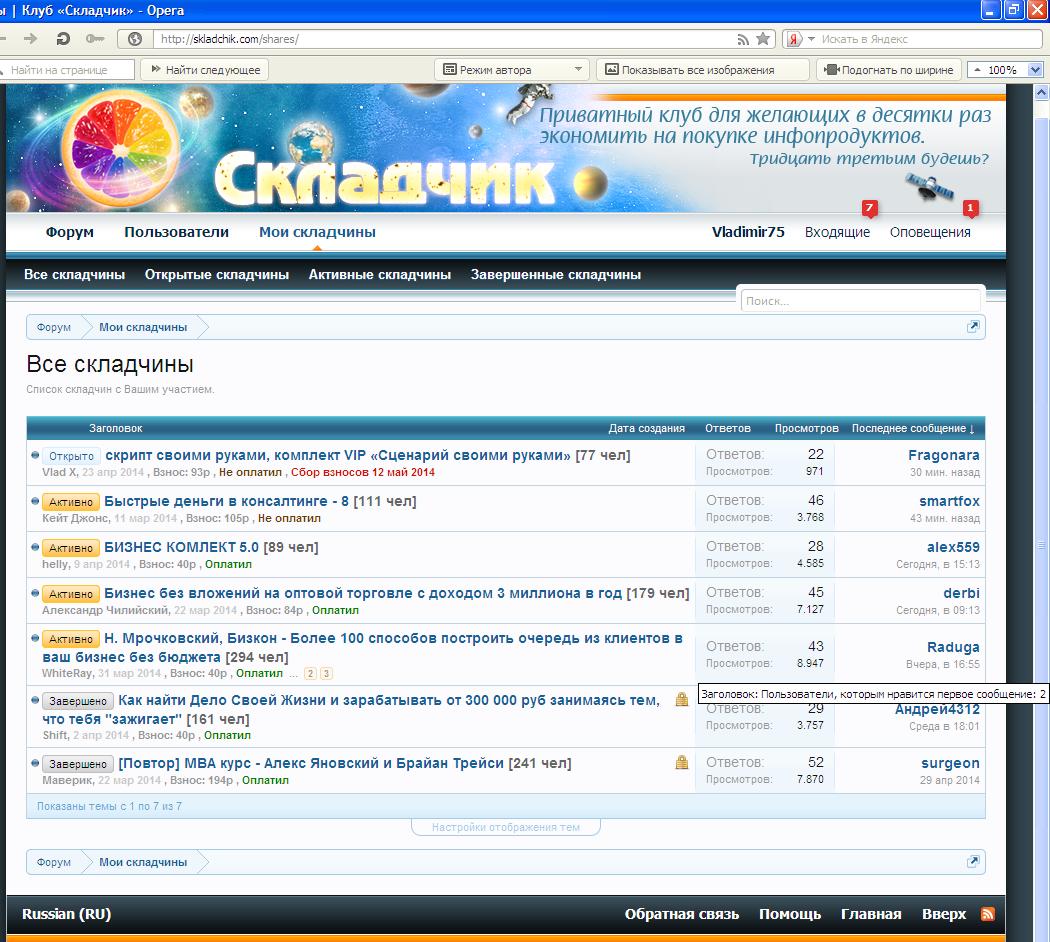Open the password wand key icon
This screenshot has height=942, width=1050.
[x=94, y=39]
